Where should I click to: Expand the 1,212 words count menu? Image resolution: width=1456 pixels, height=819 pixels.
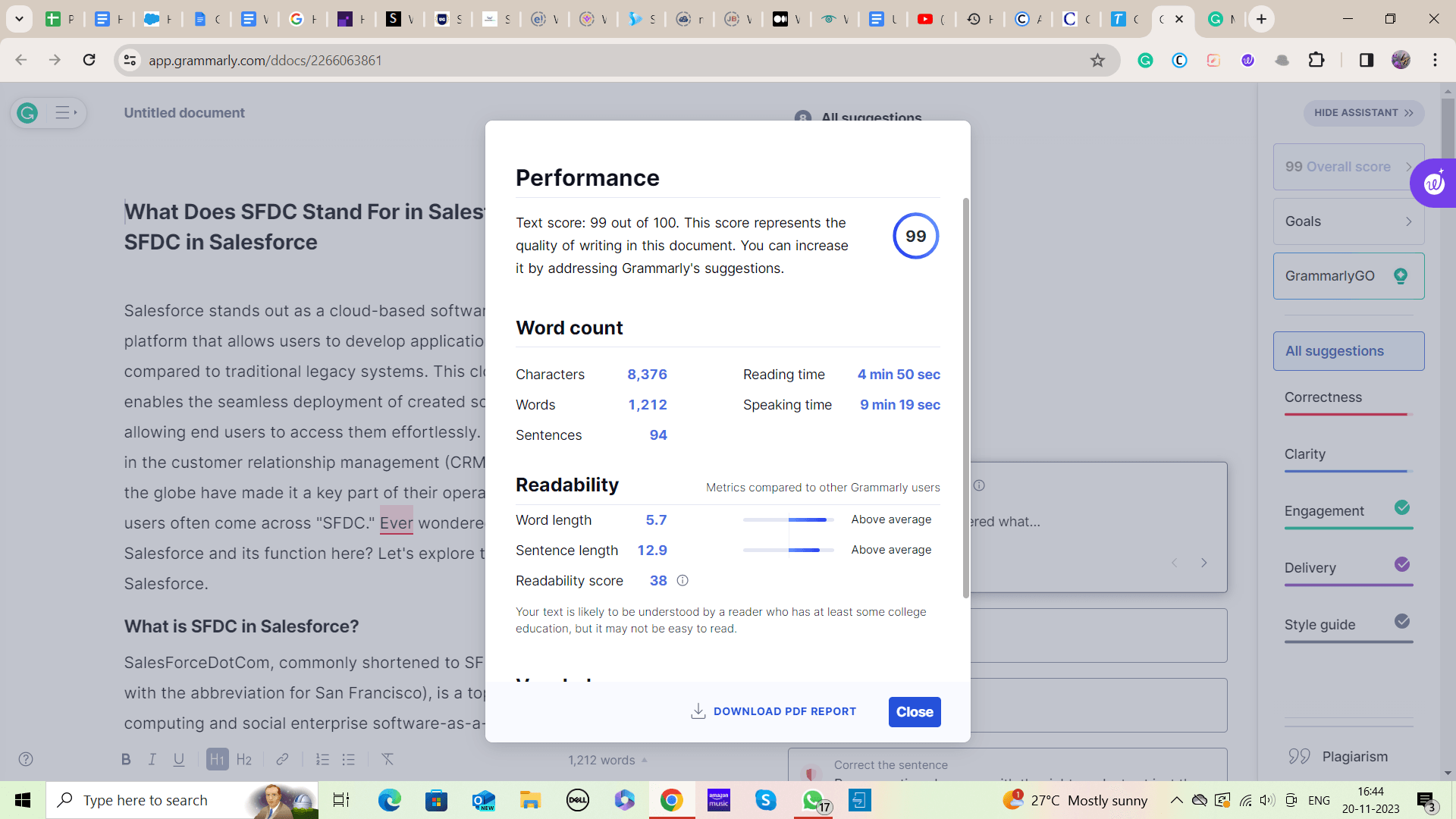(x=608, y=760)
